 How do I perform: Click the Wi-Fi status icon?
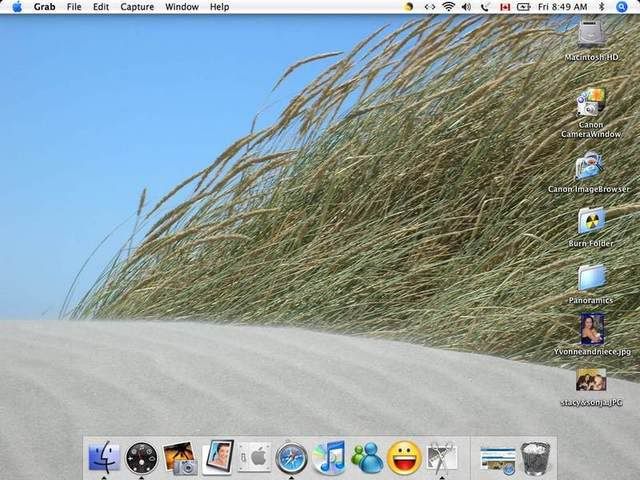(449, 7)
